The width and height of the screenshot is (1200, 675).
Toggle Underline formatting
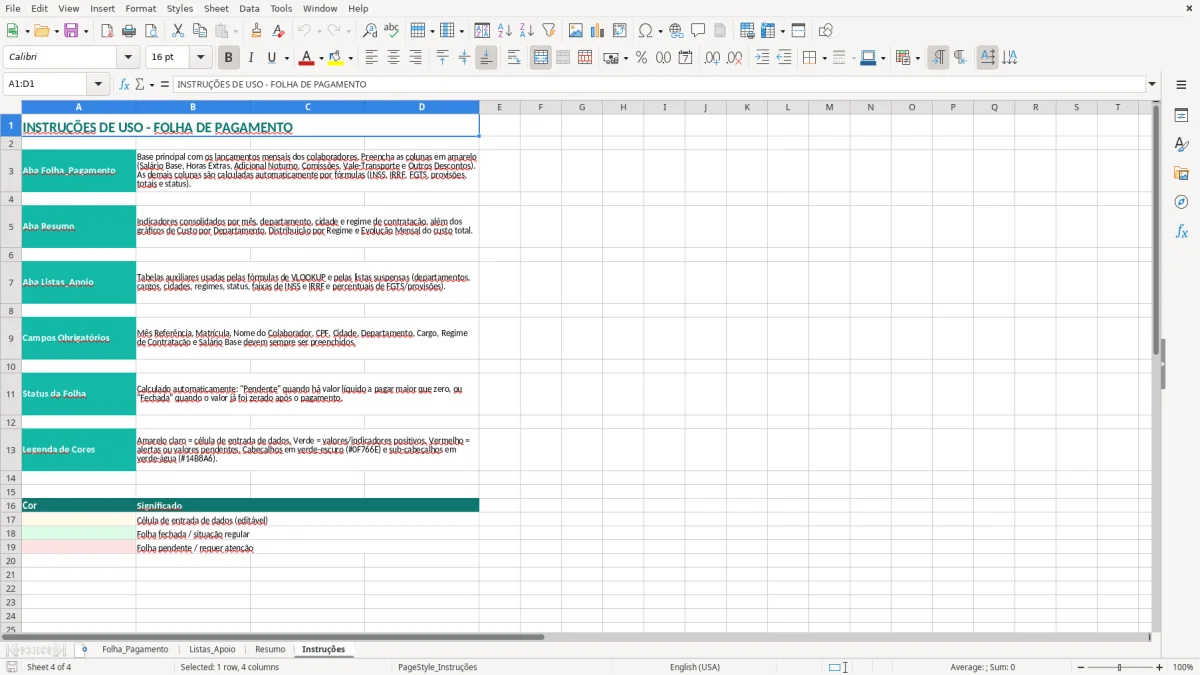272,58
